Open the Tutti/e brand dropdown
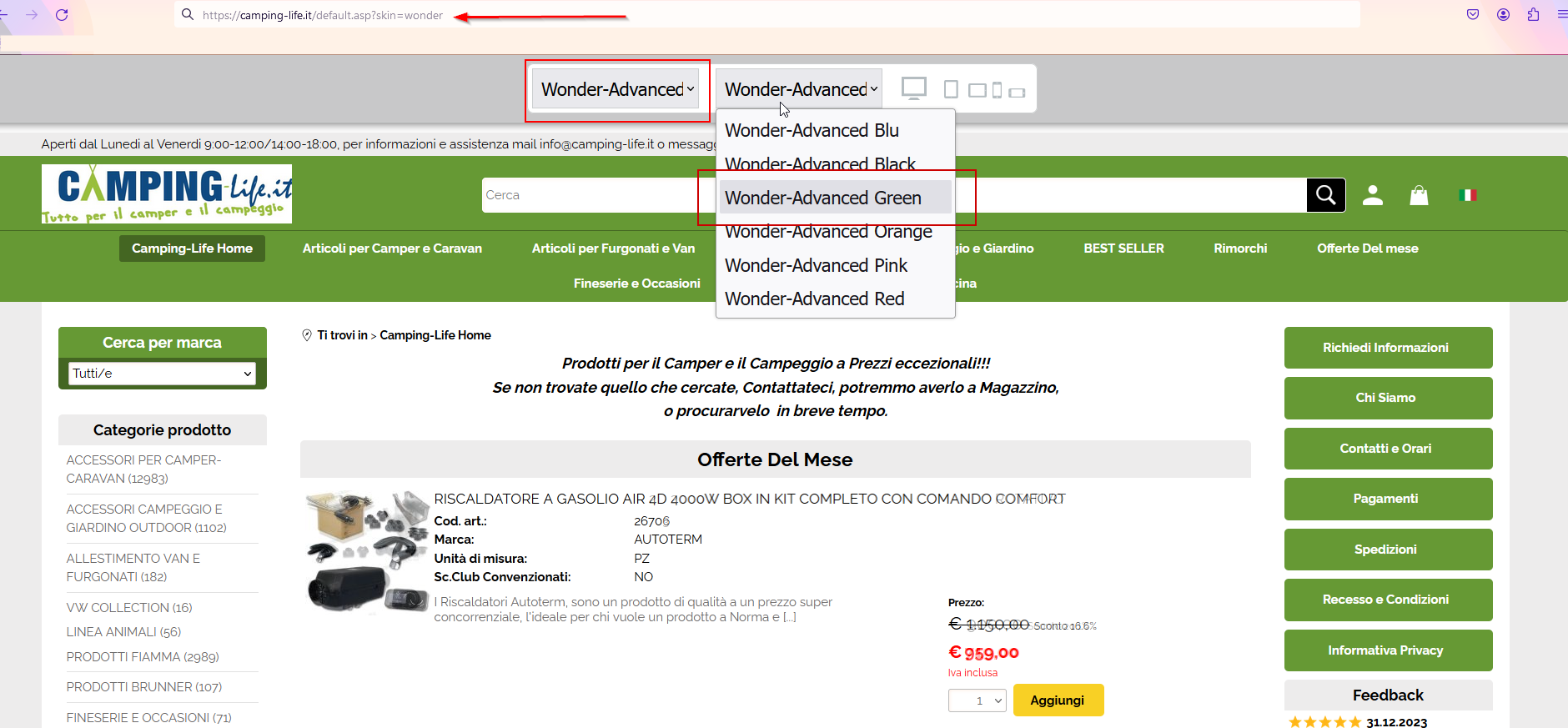This screenshot has height=728, width=1568. point(162,374)
